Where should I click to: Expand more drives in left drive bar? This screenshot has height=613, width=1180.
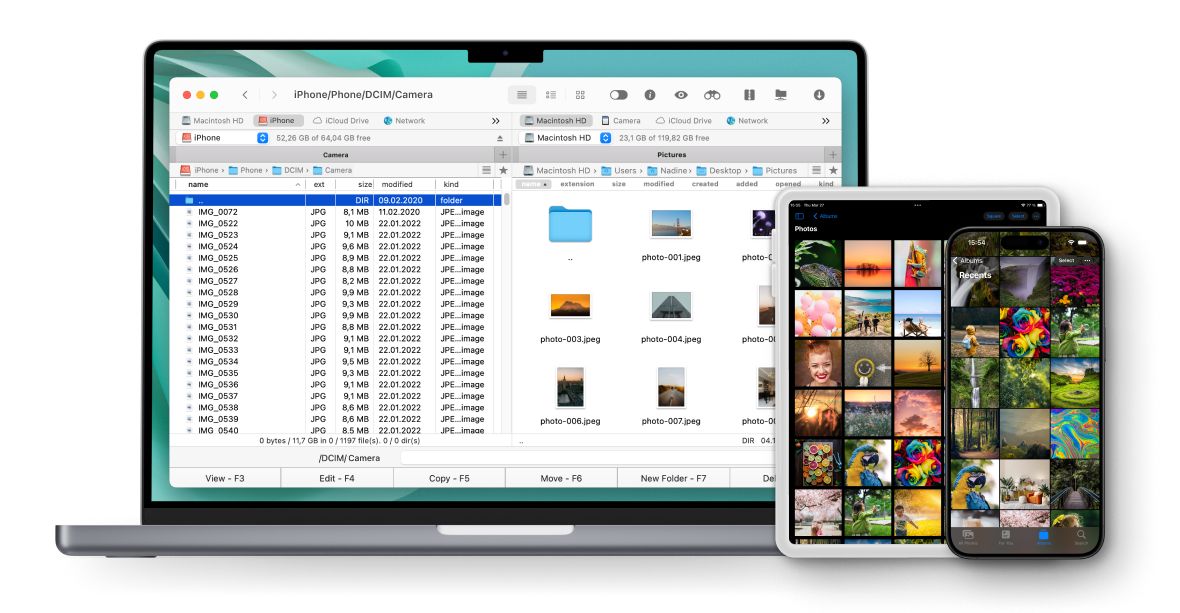(496, 120)
